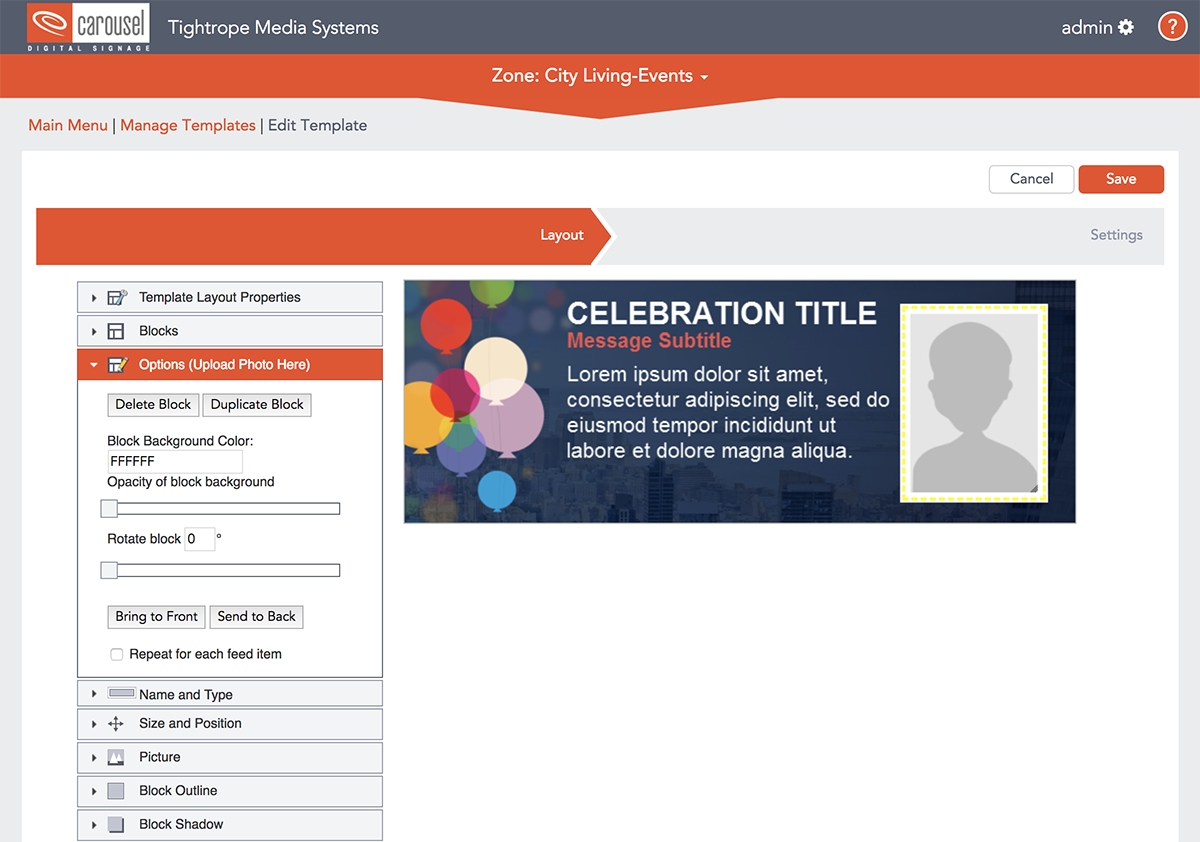Click the Block Background Color input field
Screen dimensions: 1200x842
click(174, 461)
